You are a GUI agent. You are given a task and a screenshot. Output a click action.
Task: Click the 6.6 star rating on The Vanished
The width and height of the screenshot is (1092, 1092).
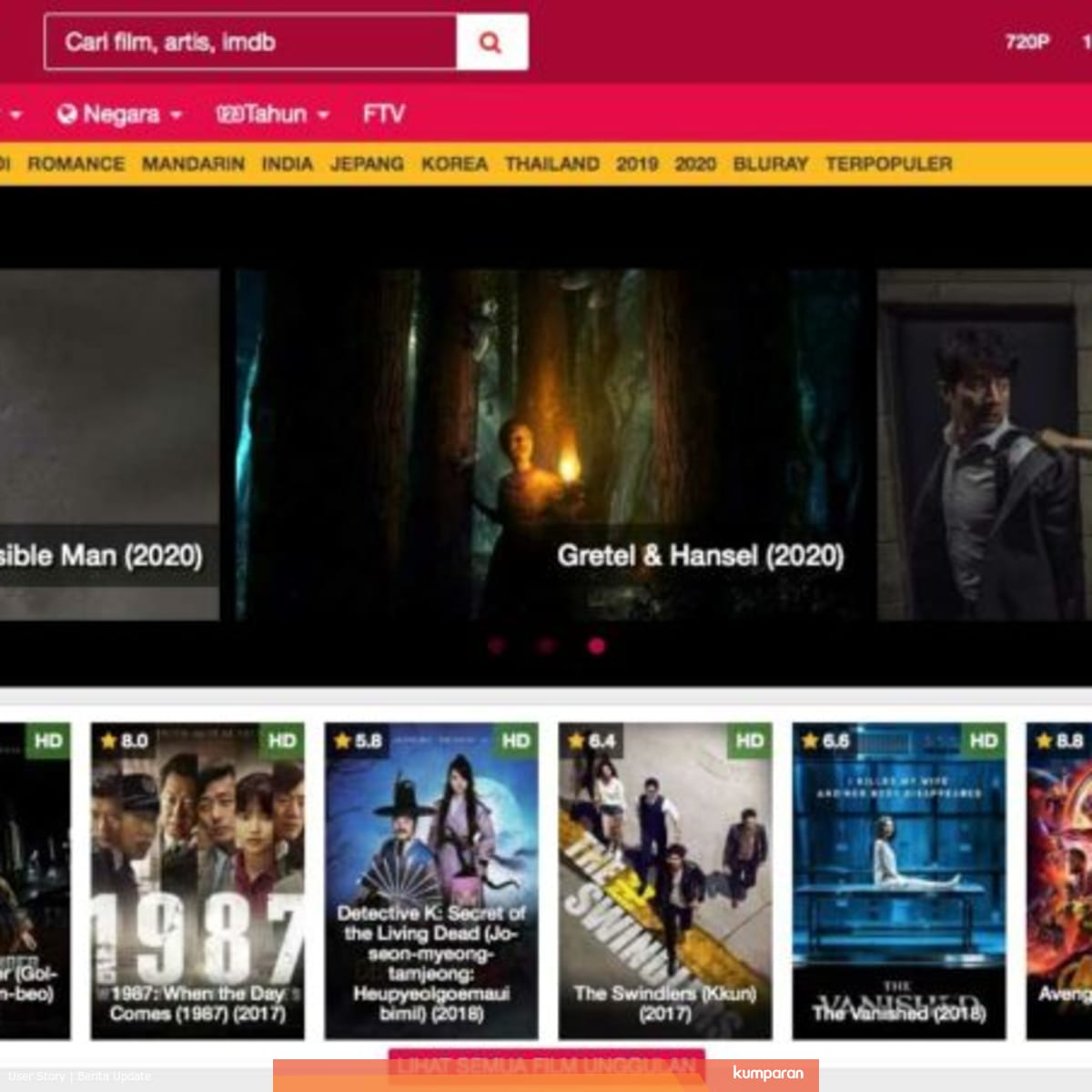(x=826, y=741)
